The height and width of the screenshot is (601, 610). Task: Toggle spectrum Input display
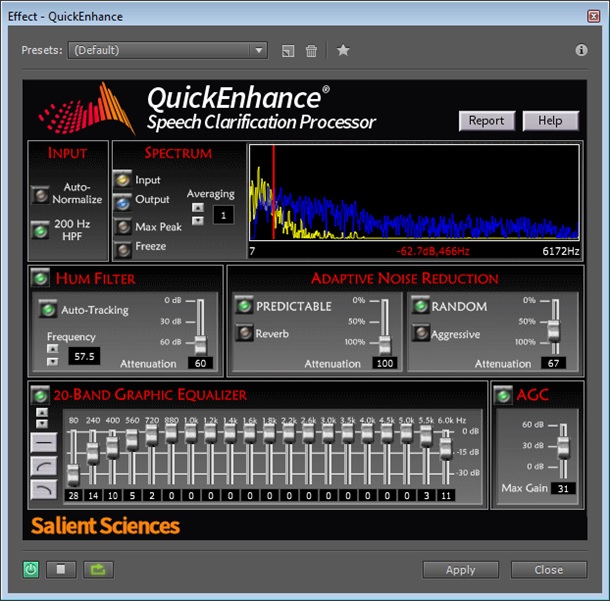[123, 179]
